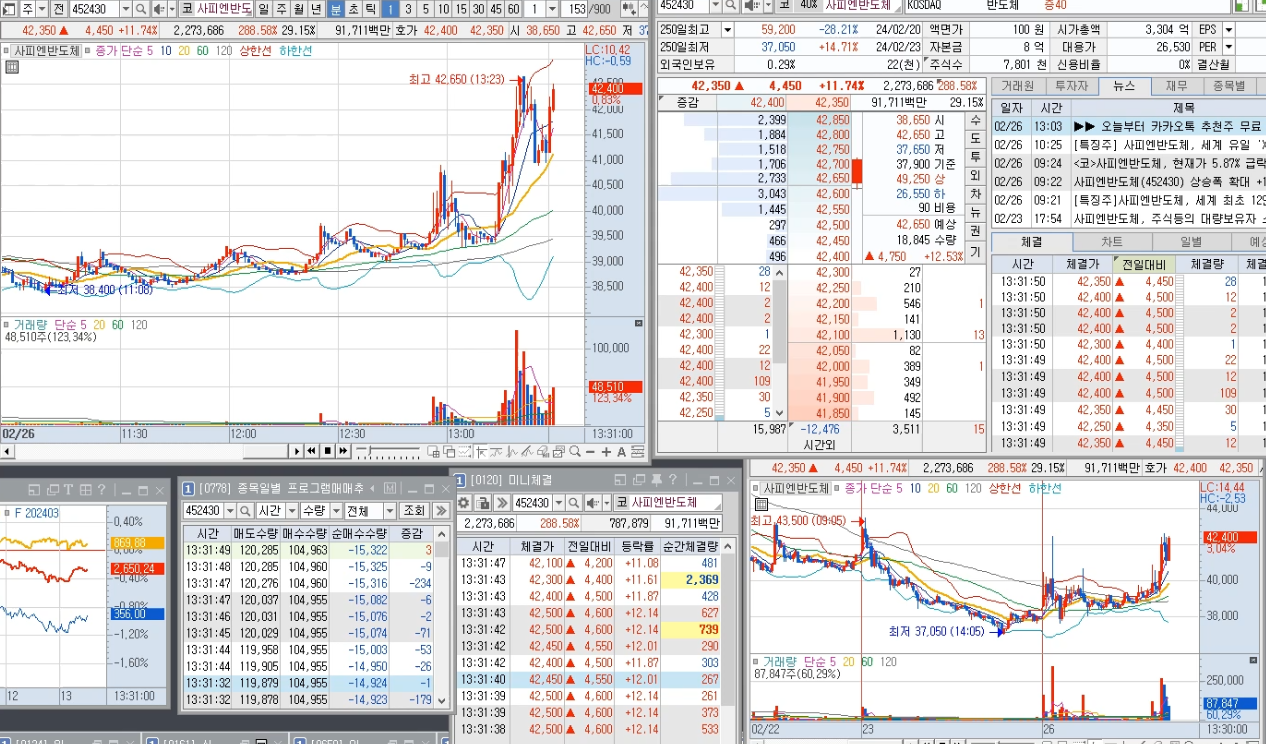This screenshot has height=744, width=1266.
Task: Click the settings gear icon in the 미니체결 window
Action: click(x=464, y=502)
